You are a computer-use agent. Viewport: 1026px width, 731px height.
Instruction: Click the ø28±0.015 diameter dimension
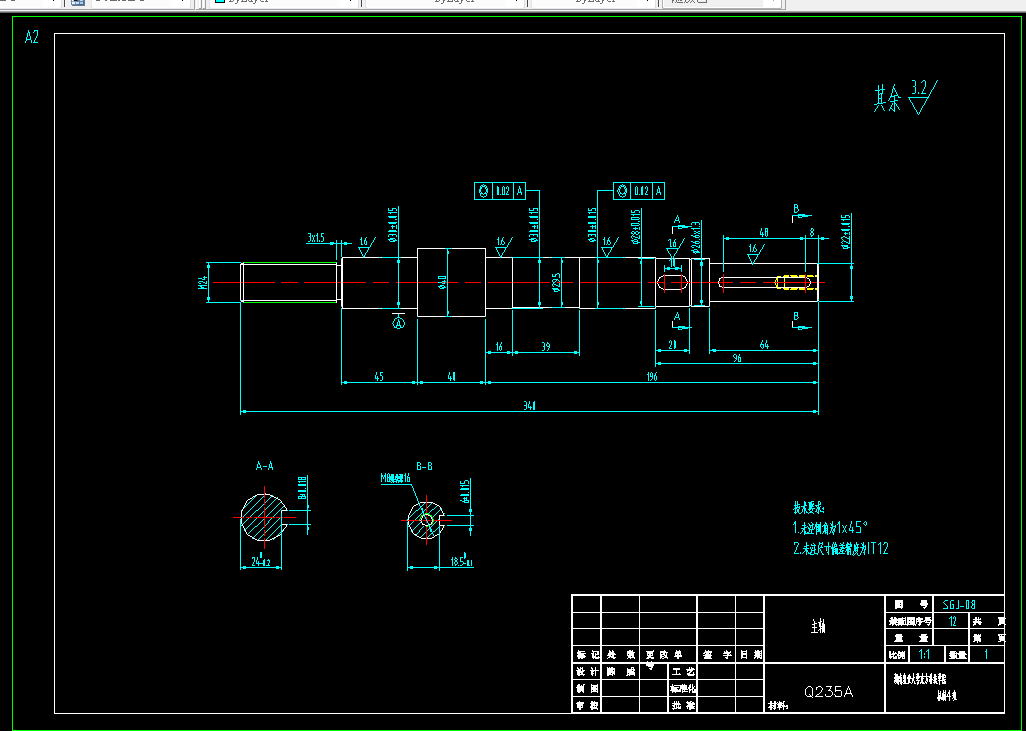point(635,227)
